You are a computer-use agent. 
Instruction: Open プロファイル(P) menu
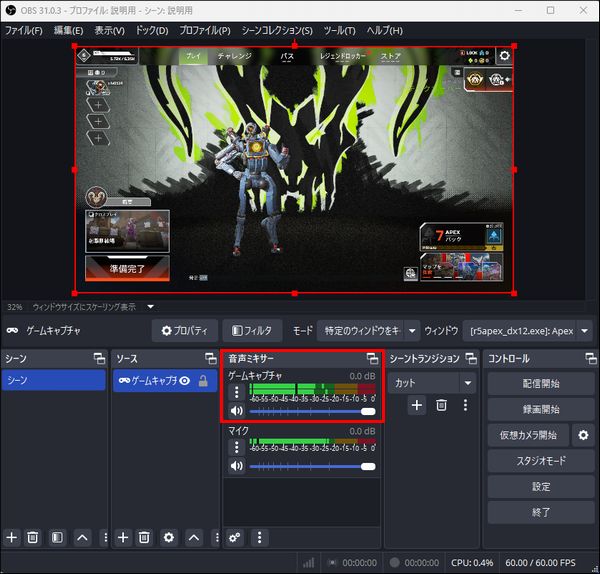click(205, 30)
